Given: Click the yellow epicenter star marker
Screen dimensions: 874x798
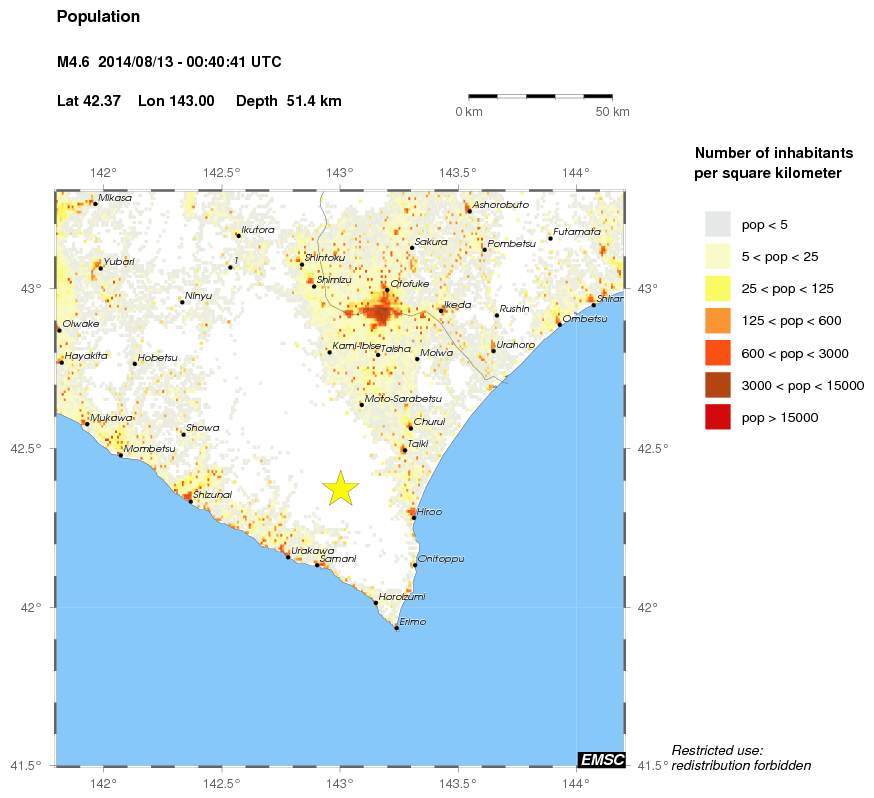Looking at the screenshot, I should coord(341,488).
